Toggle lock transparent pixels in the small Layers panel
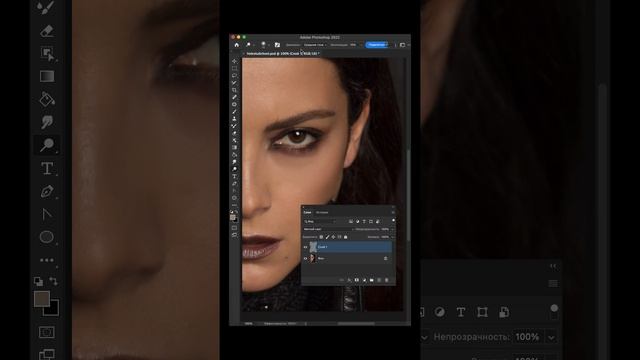This screenshot has width=640, height=360. coord(321,237)
